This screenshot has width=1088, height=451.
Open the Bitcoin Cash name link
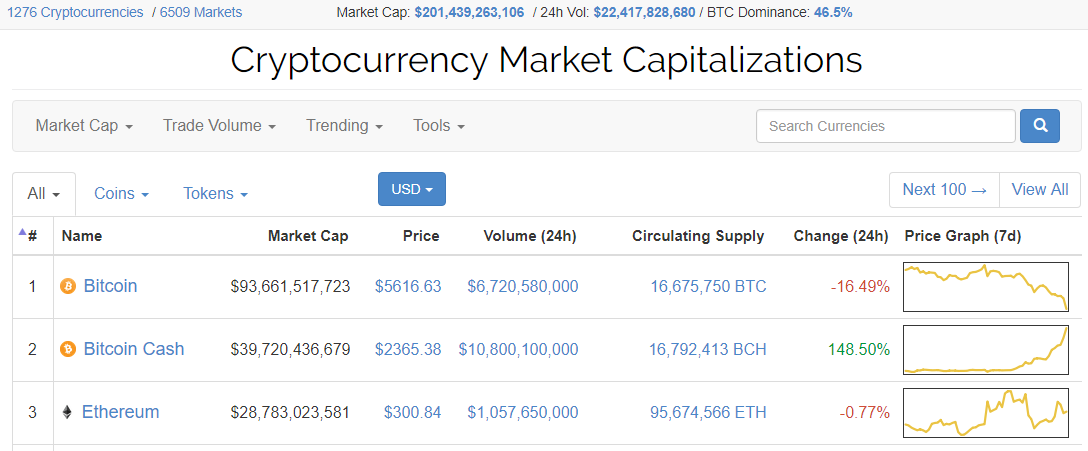134,348
